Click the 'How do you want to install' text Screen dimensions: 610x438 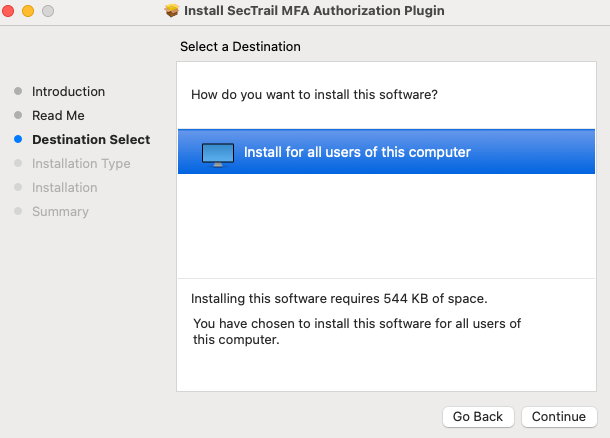[x=314, y=95]
